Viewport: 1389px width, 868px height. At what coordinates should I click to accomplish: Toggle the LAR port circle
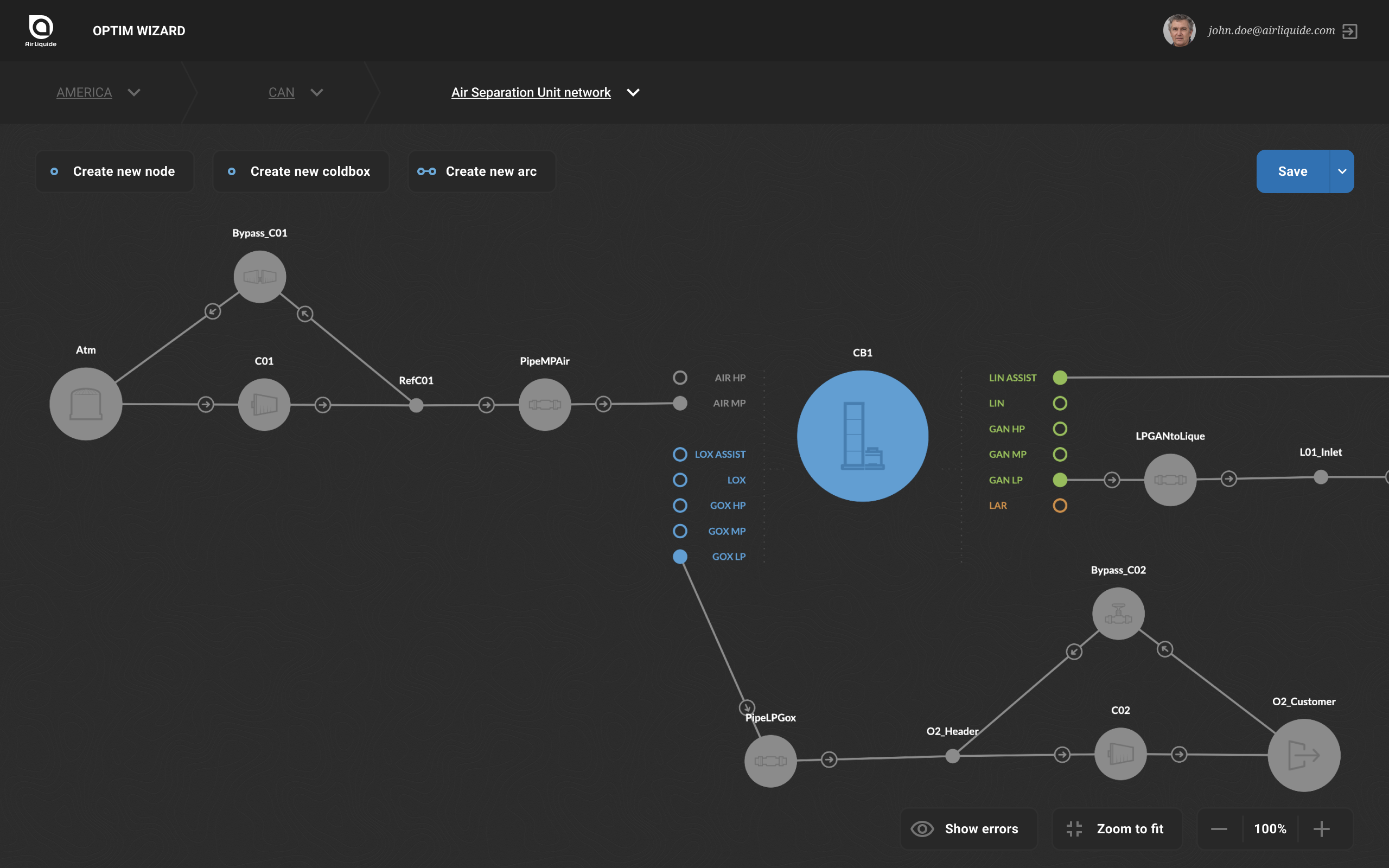(x=1060, y=506)
